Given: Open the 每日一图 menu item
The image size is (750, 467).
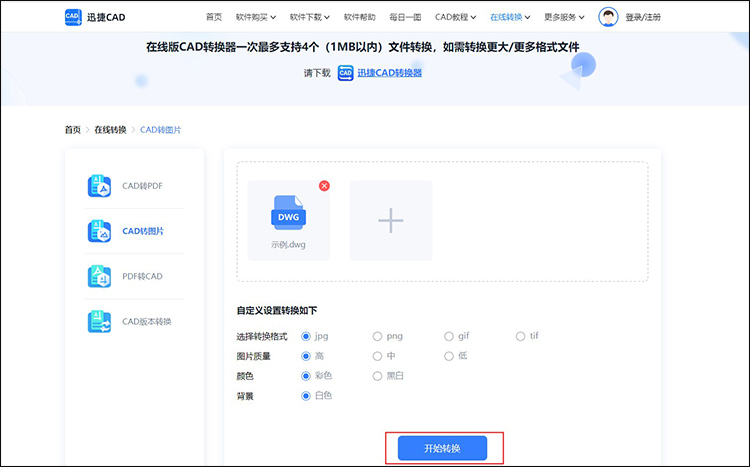Looking at the screenshot, I should (x=404, y=17).
